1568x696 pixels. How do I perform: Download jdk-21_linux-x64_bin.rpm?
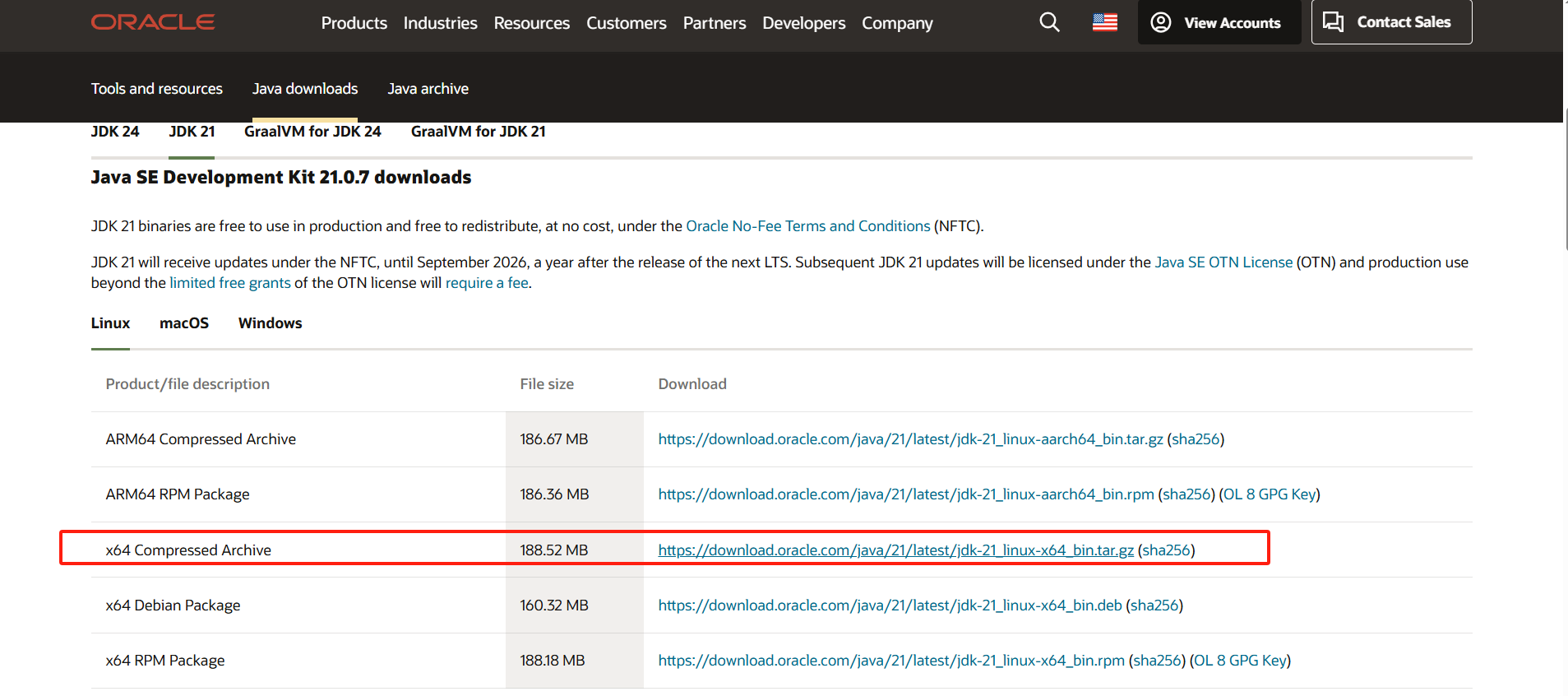pyautogui.click(x=891, y=661)
